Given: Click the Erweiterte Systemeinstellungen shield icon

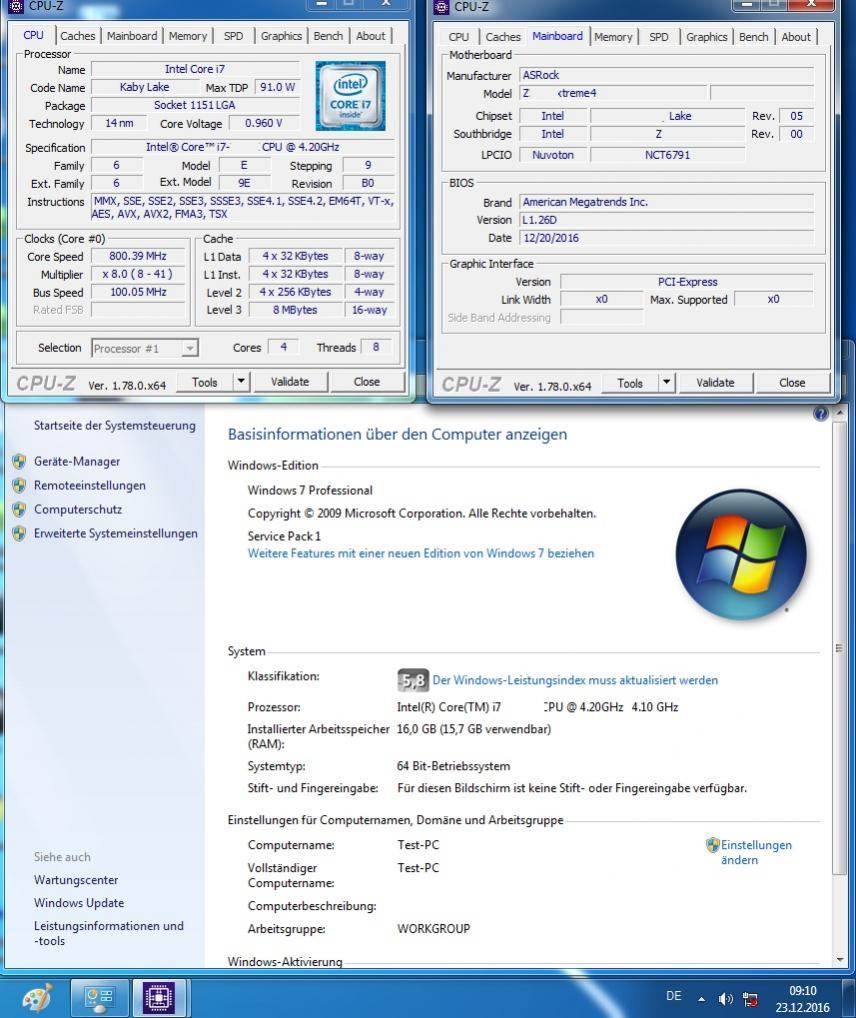Looking at the screenshot, I should click(x=19, y=534).
